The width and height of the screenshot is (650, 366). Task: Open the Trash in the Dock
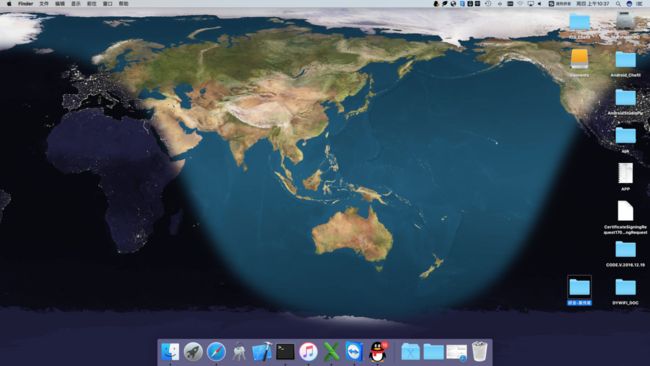pyautogui.click(x=480, y=351)
